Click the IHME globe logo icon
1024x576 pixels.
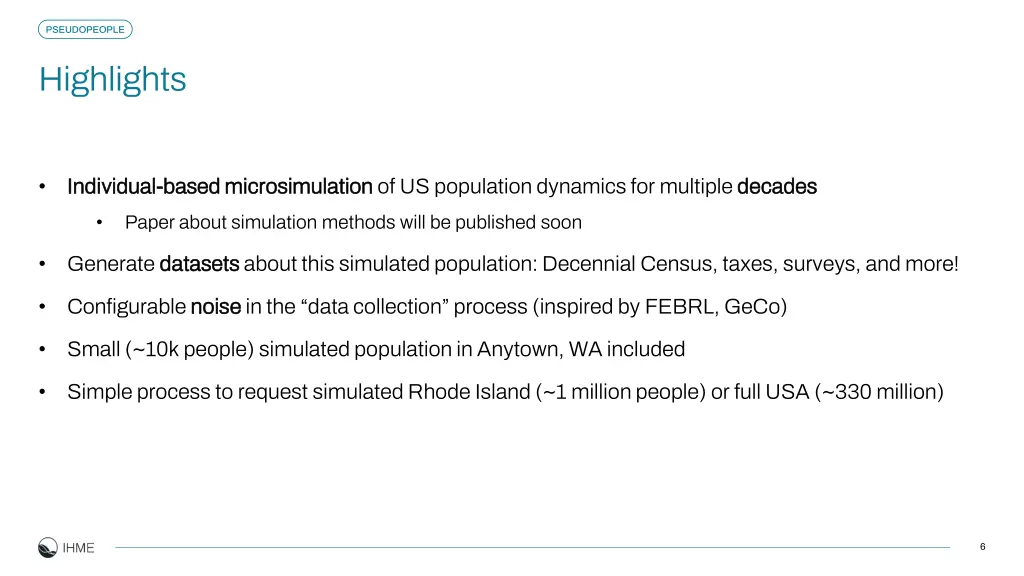tap(48, 547)
